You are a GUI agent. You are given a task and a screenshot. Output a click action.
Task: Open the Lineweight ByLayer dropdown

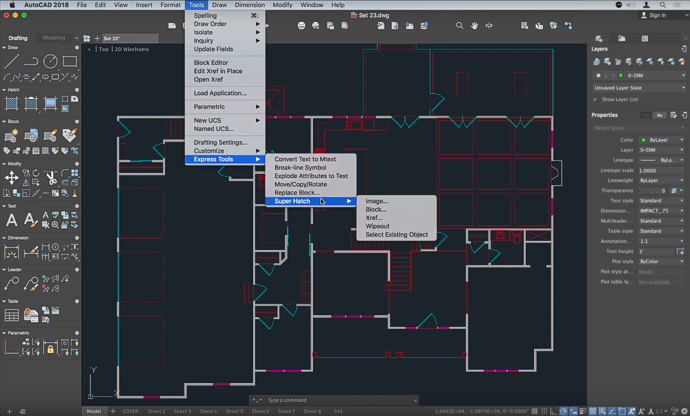pos(662,180)
